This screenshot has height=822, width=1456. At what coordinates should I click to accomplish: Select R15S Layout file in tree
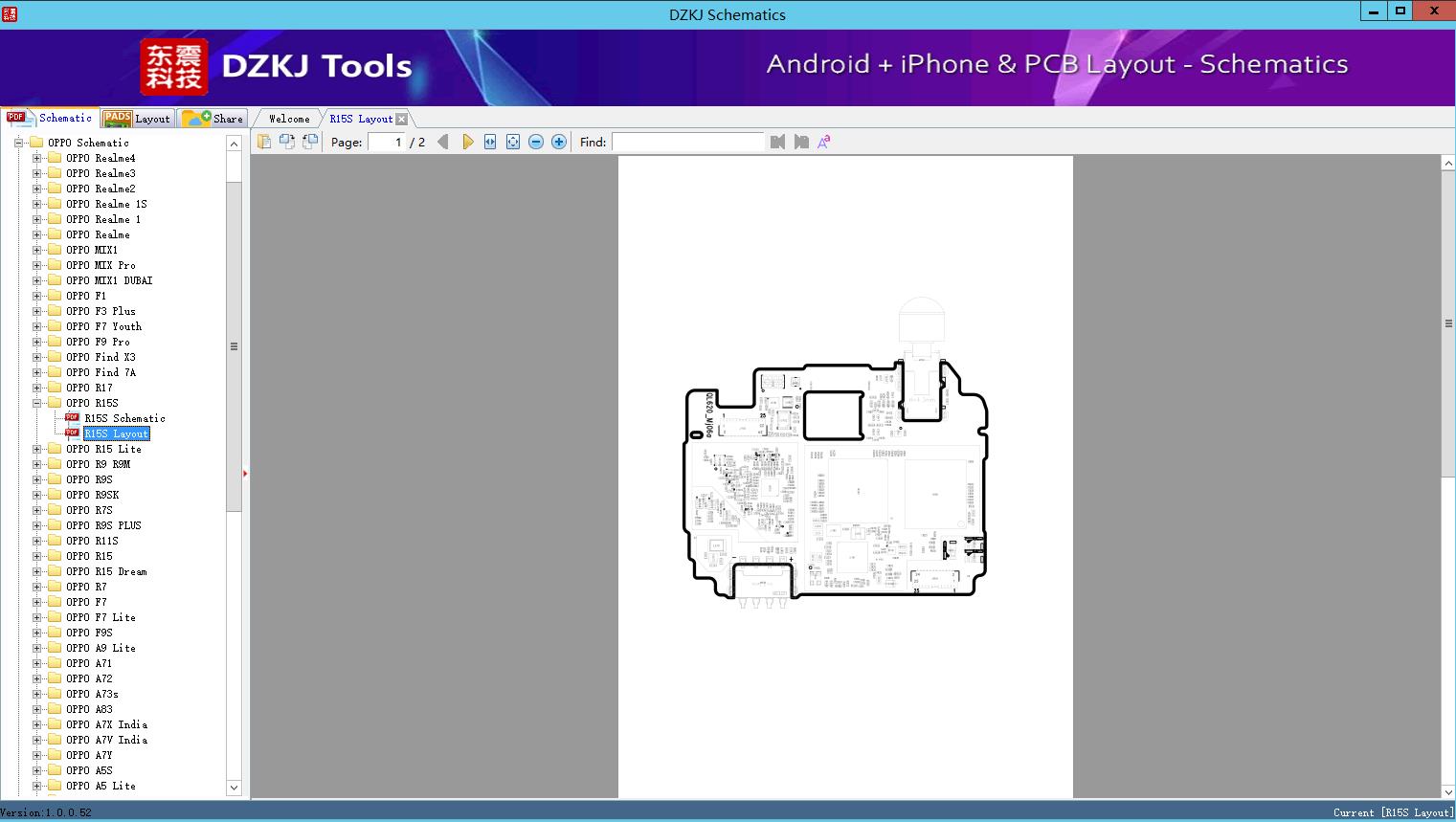[x=116, y=433]
